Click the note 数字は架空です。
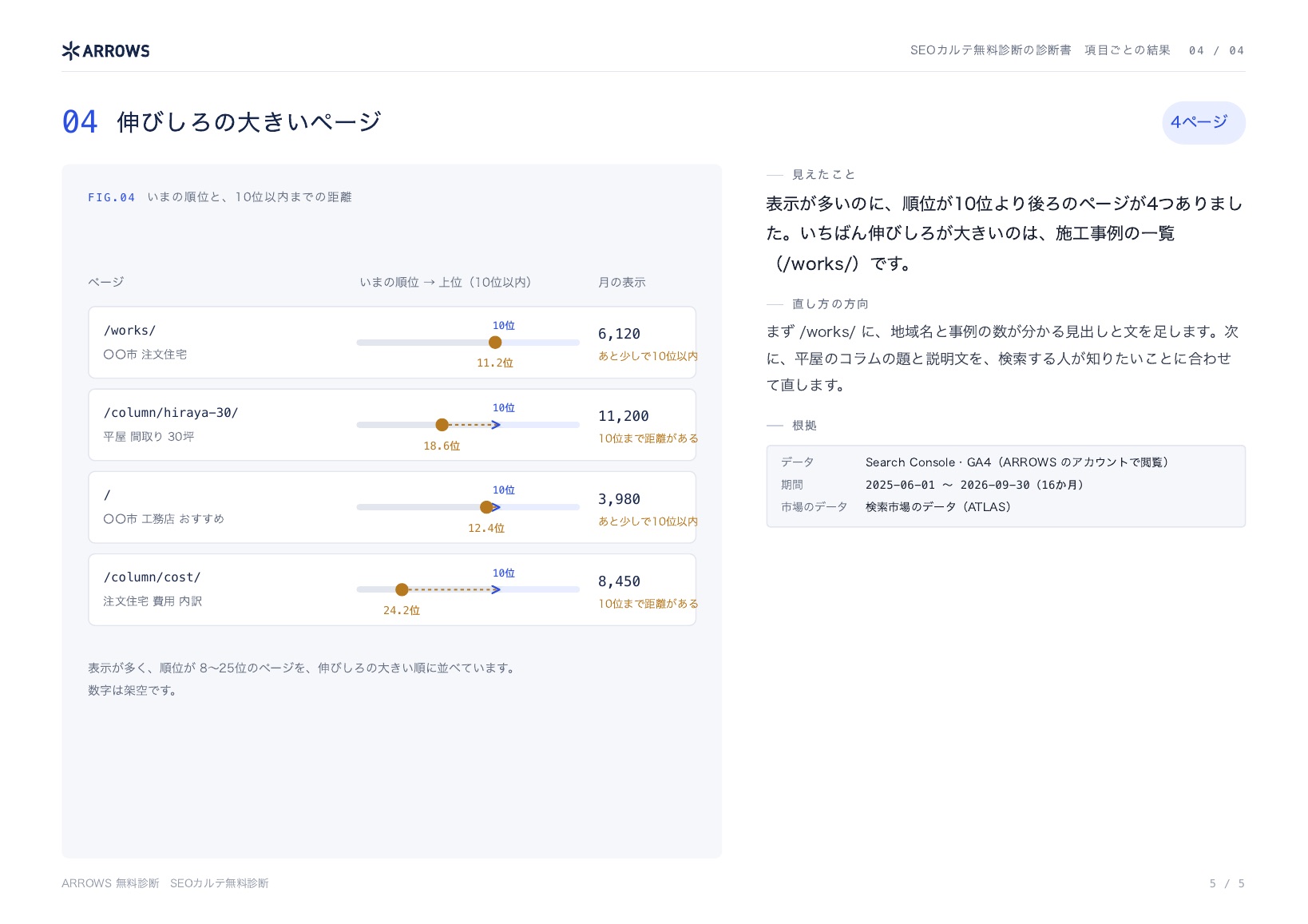Viewport: 1308px width, 924px height. pyautogui.click(x=133, y=691)
